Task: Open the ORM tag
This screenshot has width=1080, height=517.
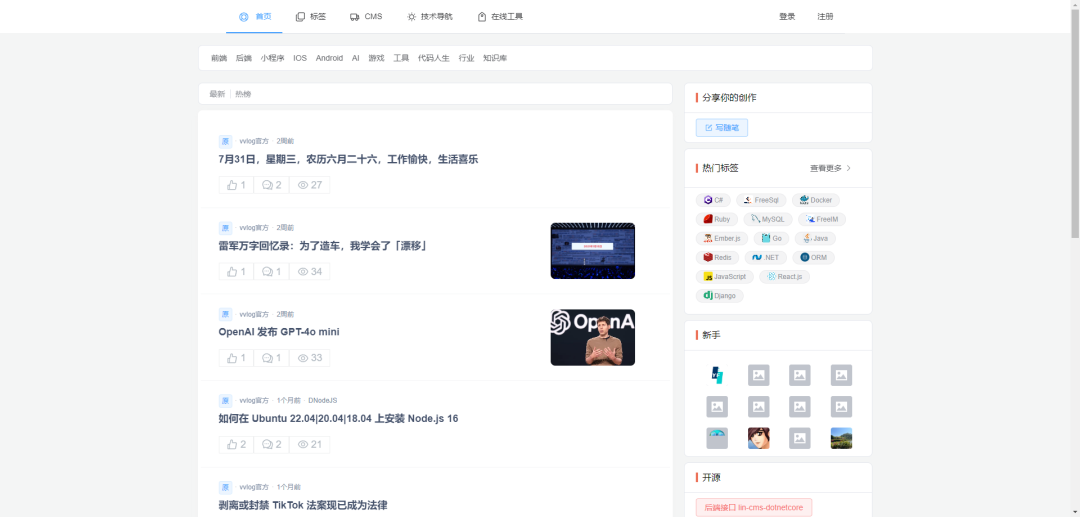Action: click(x=813, y=257)
